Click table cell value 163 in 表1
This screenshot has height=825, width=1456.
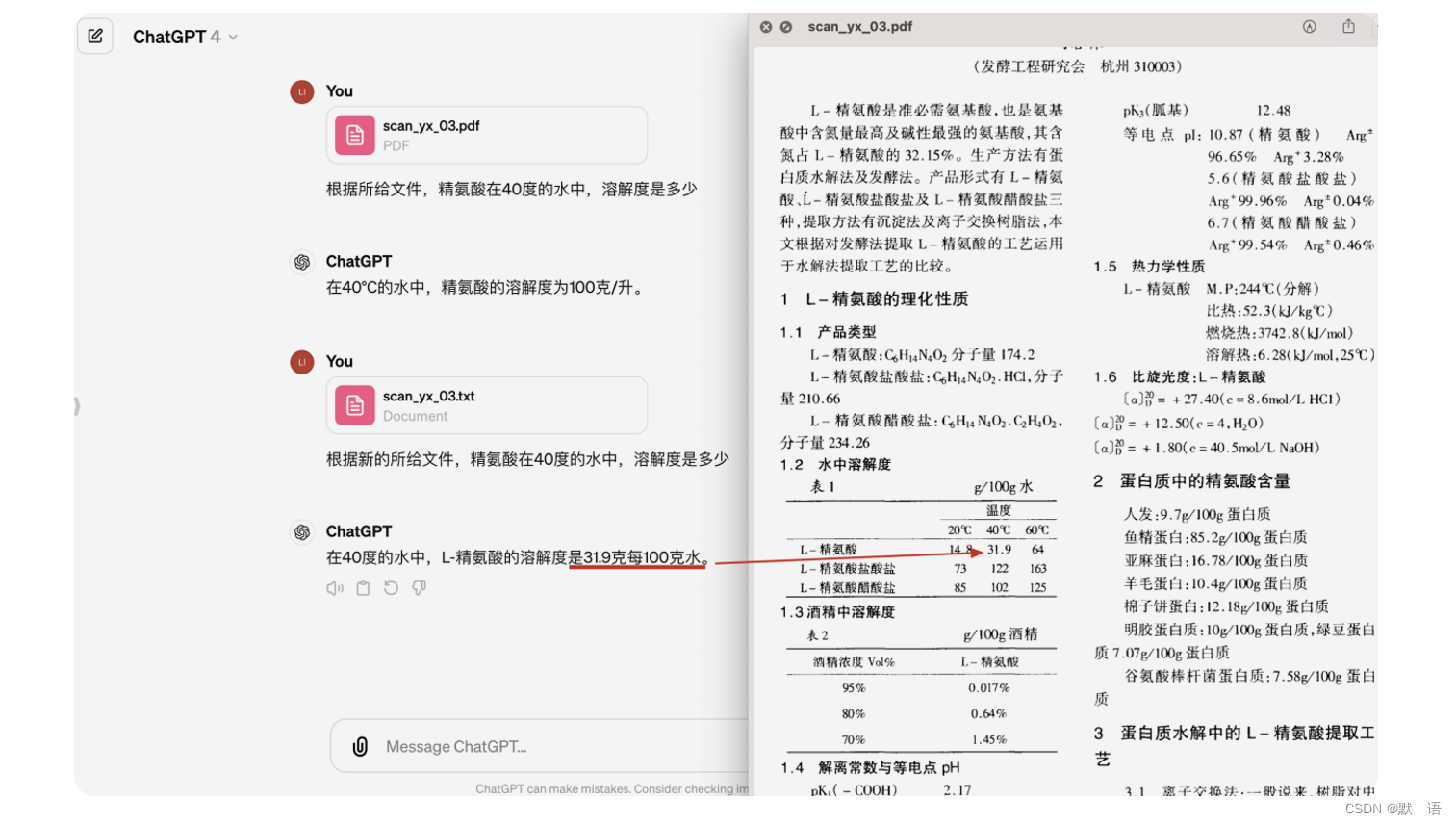(1038, 569)
